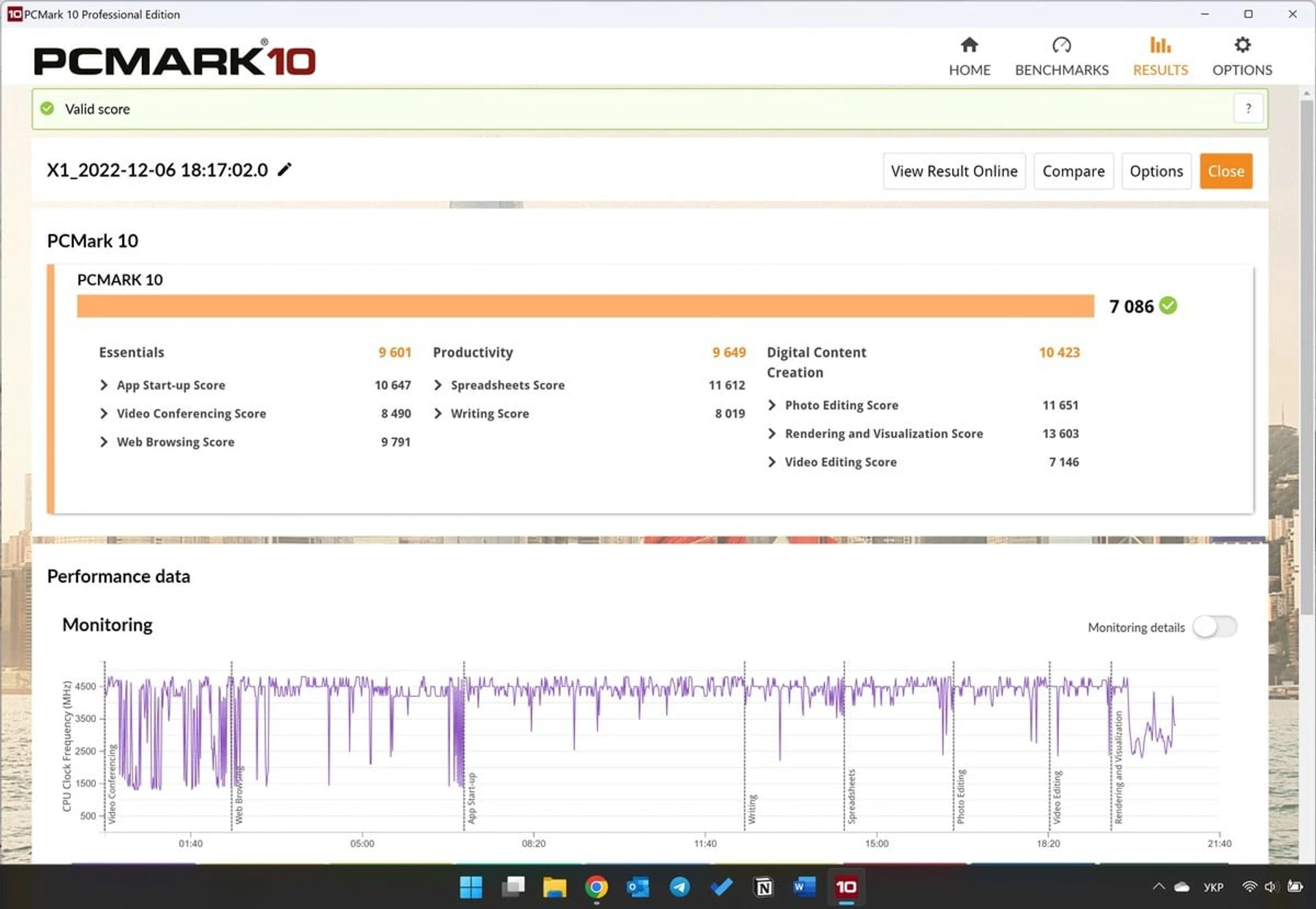Click the PCMark 10 logo
This screenshot has width=1316, height=909.
[175, 59]
